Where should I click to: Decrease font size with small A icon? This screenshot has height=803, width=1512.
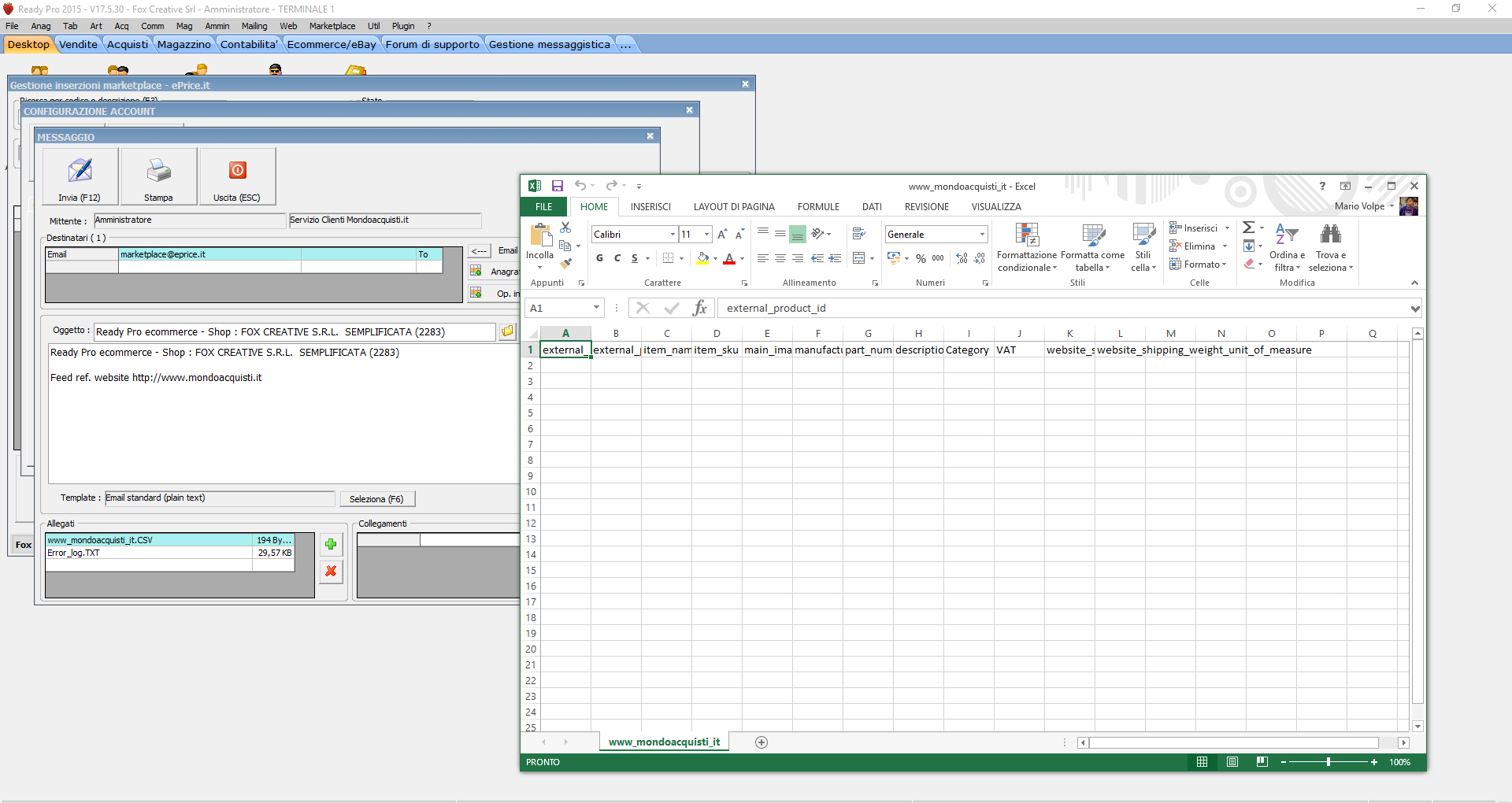pos(739,235)
